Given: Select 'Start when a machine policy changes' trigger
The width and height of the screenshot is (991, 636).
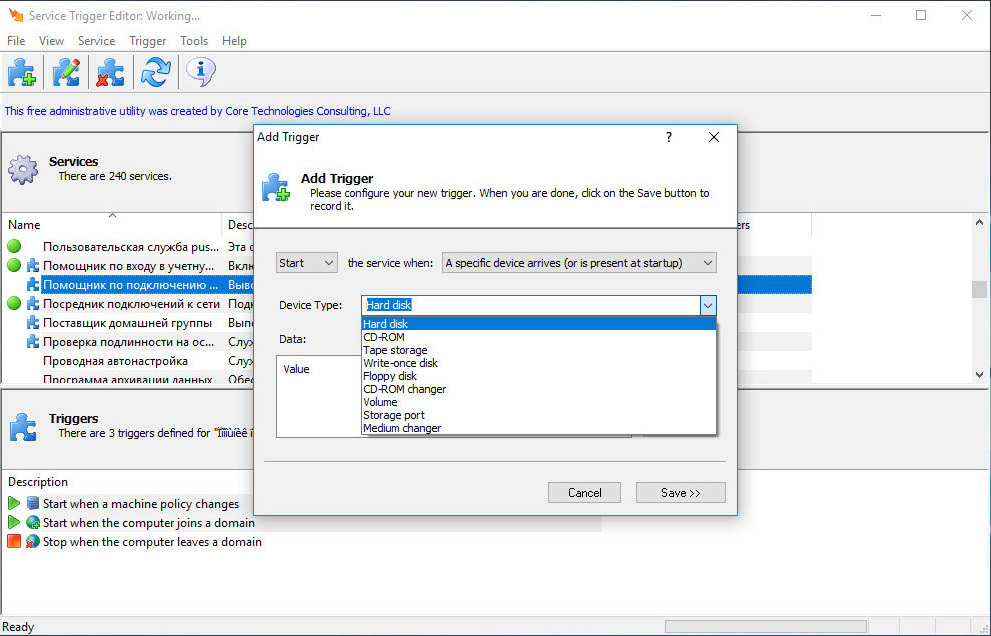Looking at the screenshot, I should click(140, 504).
